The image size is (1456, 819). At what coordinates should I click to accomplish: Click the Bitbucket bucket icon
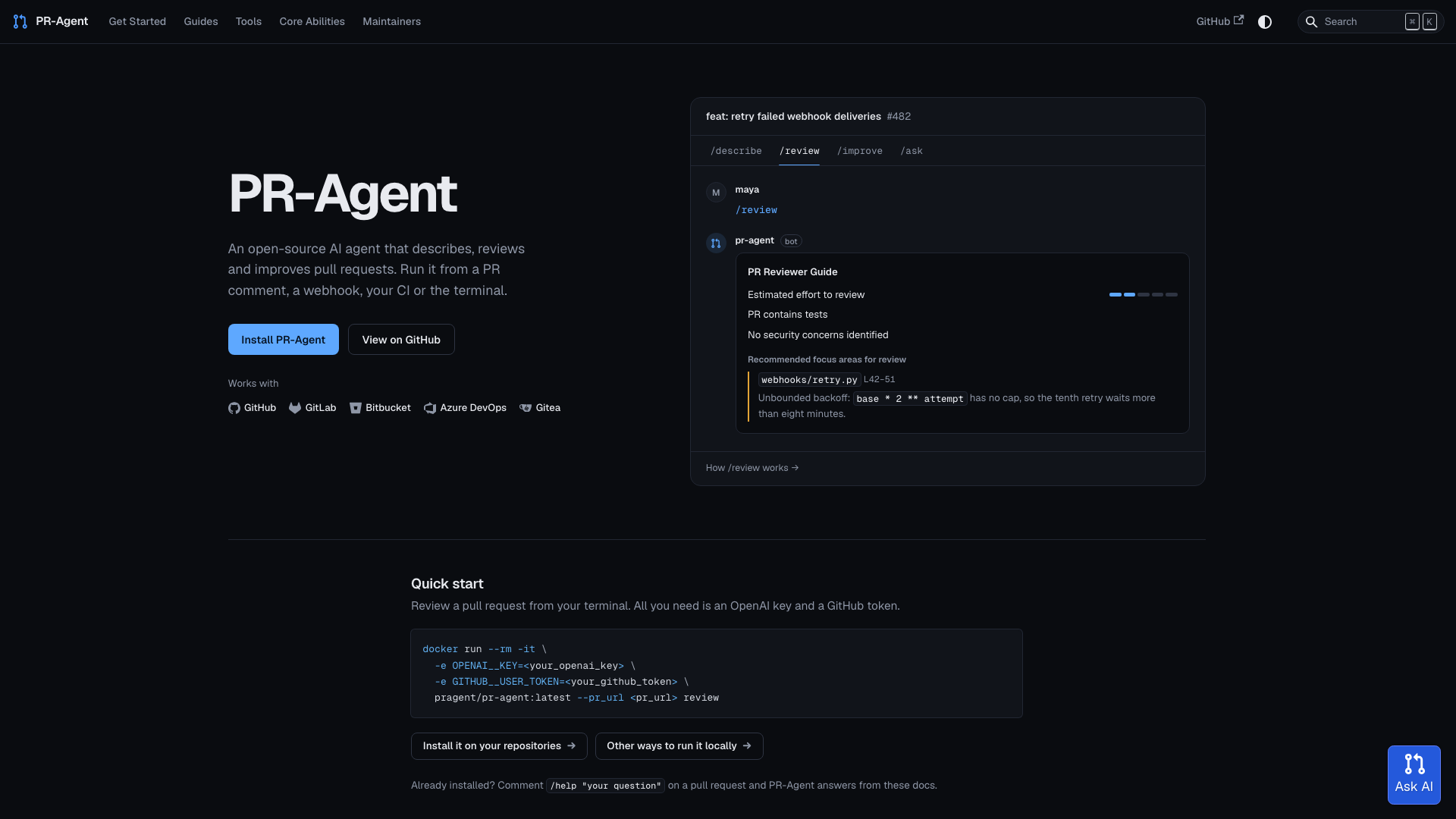click(x=356, y=408)
